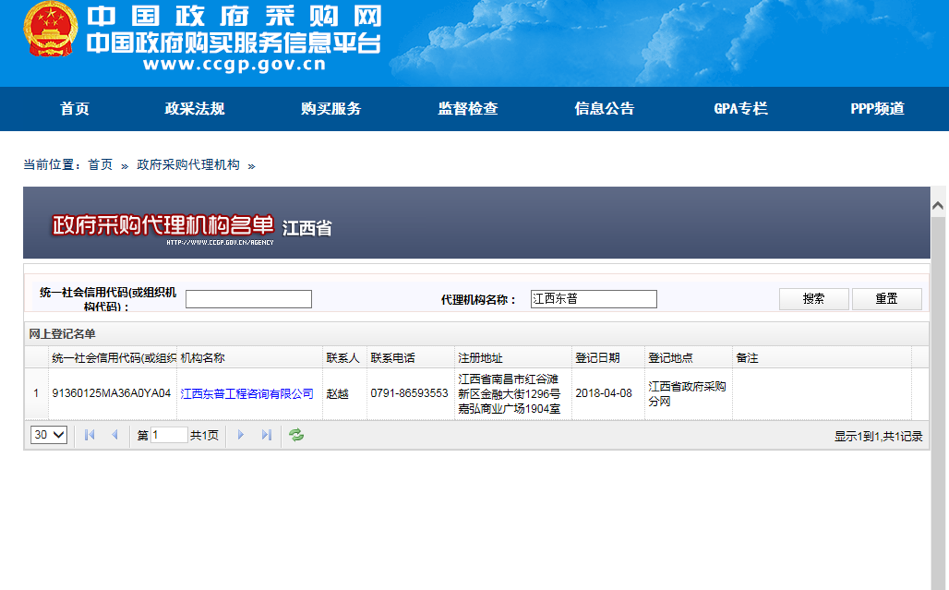Viewport: 949px width, 590px height.
Task: Open 政采法规 navigation menu
Action: pyautogui.click(x=194, y=109)
